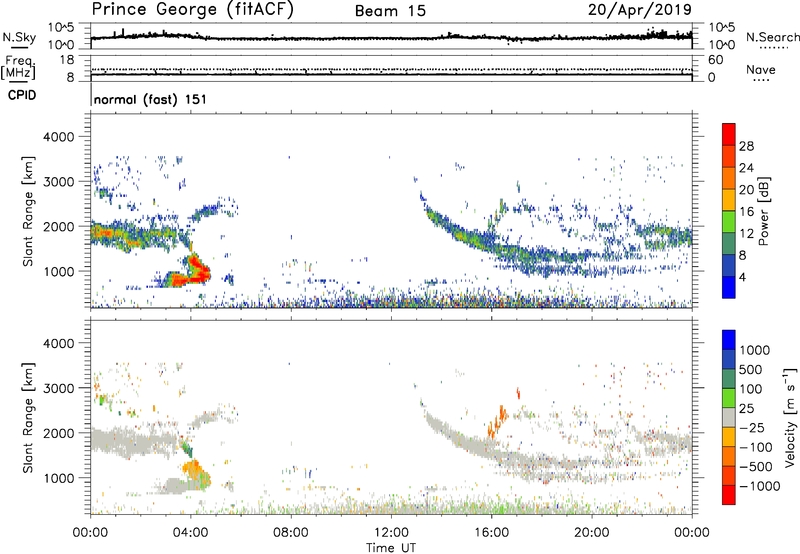The height and width of the screenshot is (554, 800).
Task: Click the '28' tick on Power color bar
Action: pyautogui.click(x=746, y=146)
